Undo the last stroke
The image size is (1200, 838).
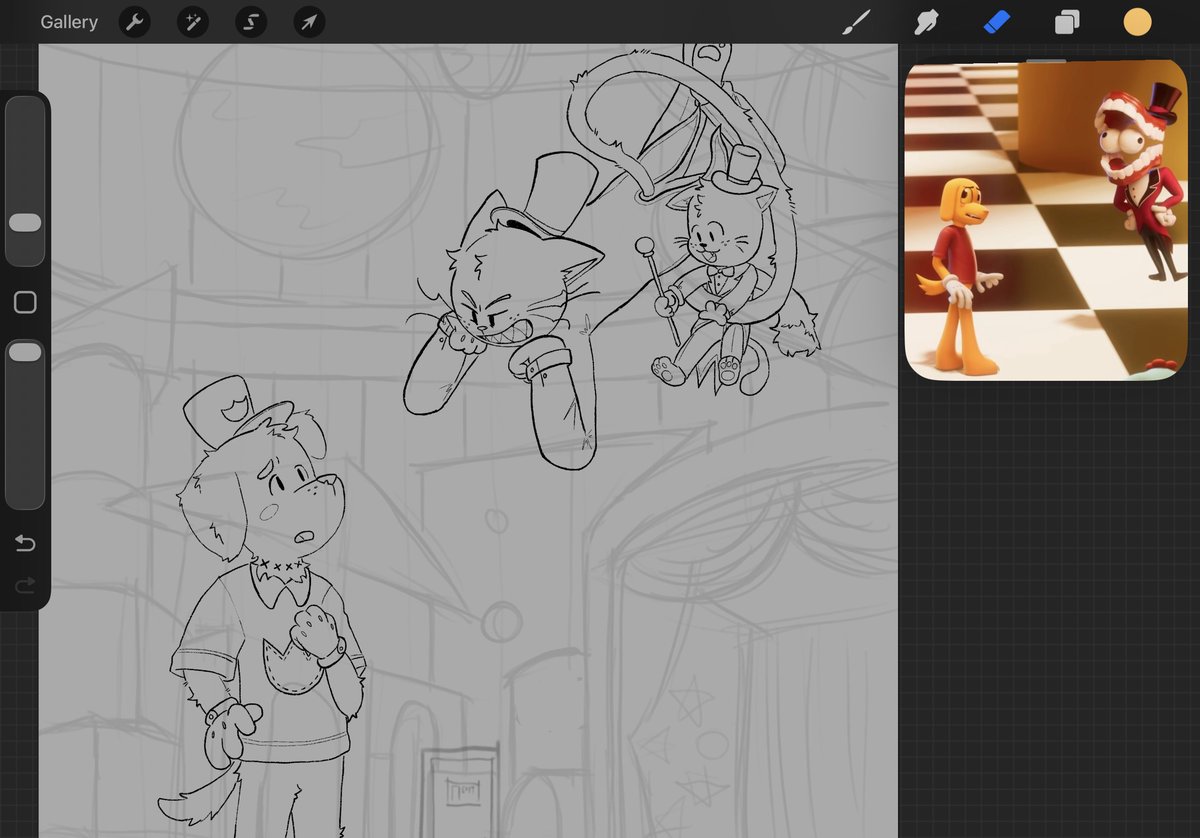pos(25,543)
